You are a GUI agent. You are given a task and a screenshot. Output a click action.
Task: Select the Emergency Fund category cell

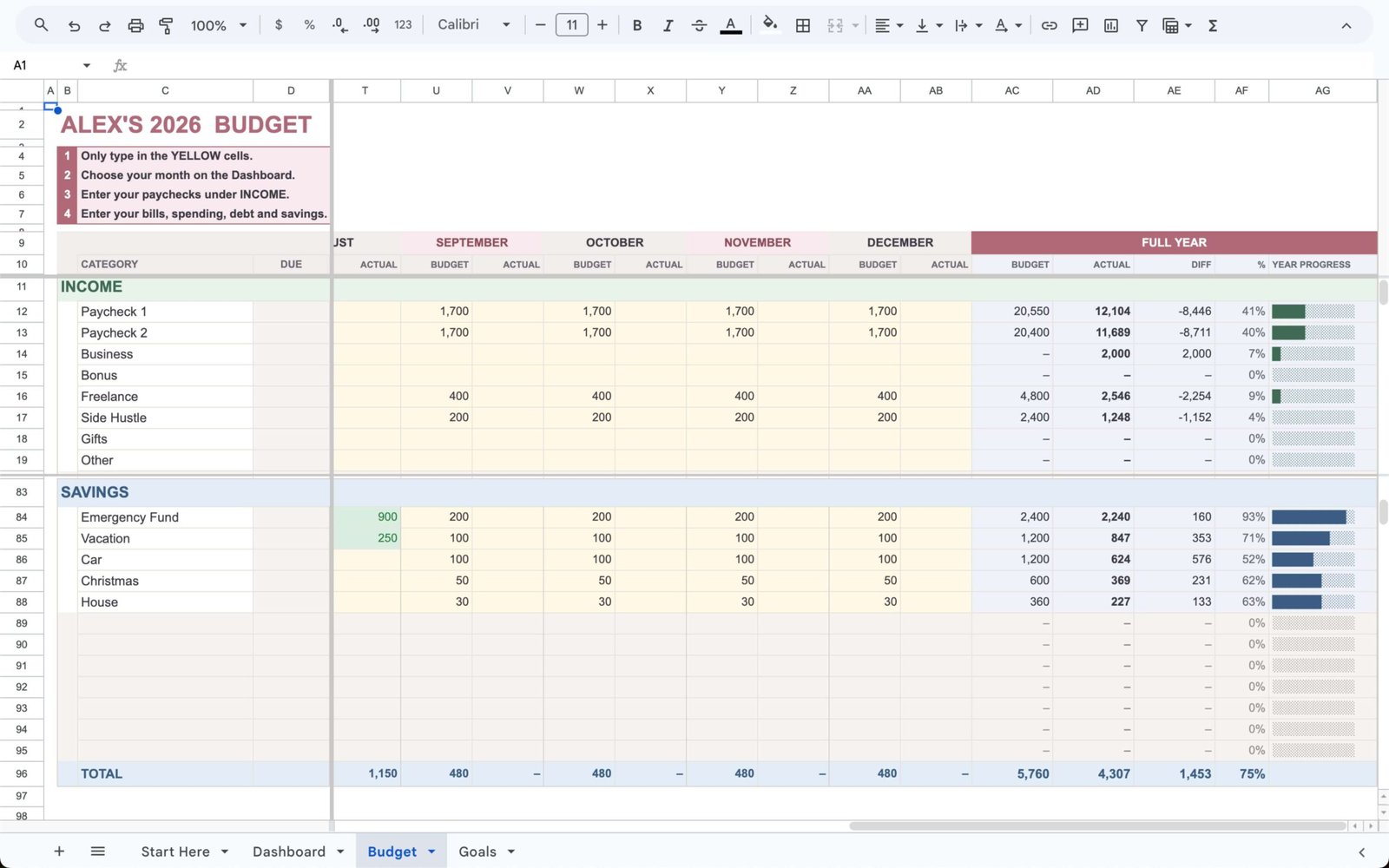[x=165, y=517]
